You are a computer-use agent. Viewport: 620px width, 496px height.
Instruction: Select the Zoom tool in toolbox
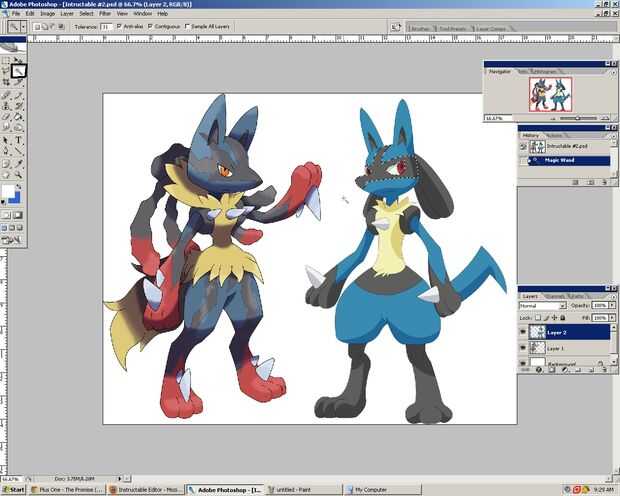(19, 176)
